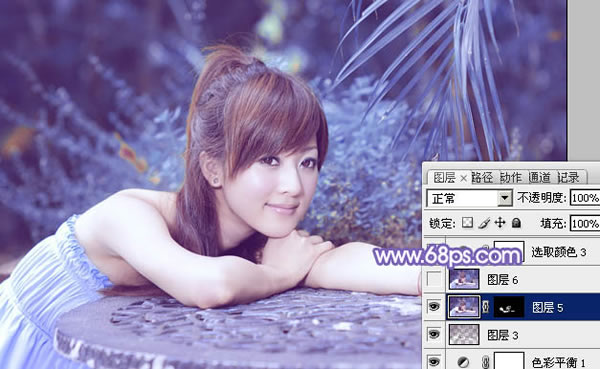Enable lock transparent pixels icon
600x369 pixels.
pos(467,222)
